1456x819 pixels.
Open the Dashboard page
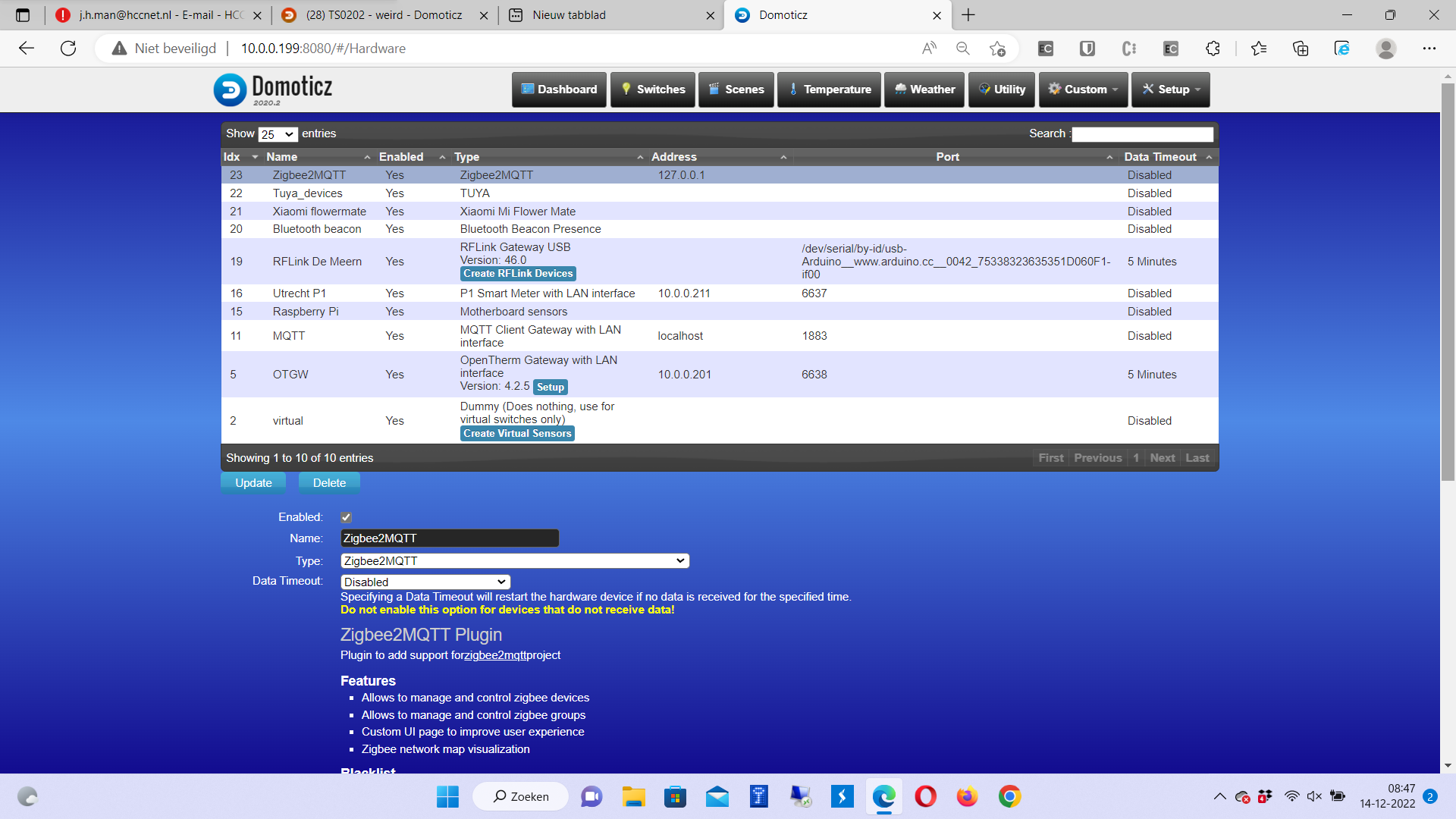559,89
